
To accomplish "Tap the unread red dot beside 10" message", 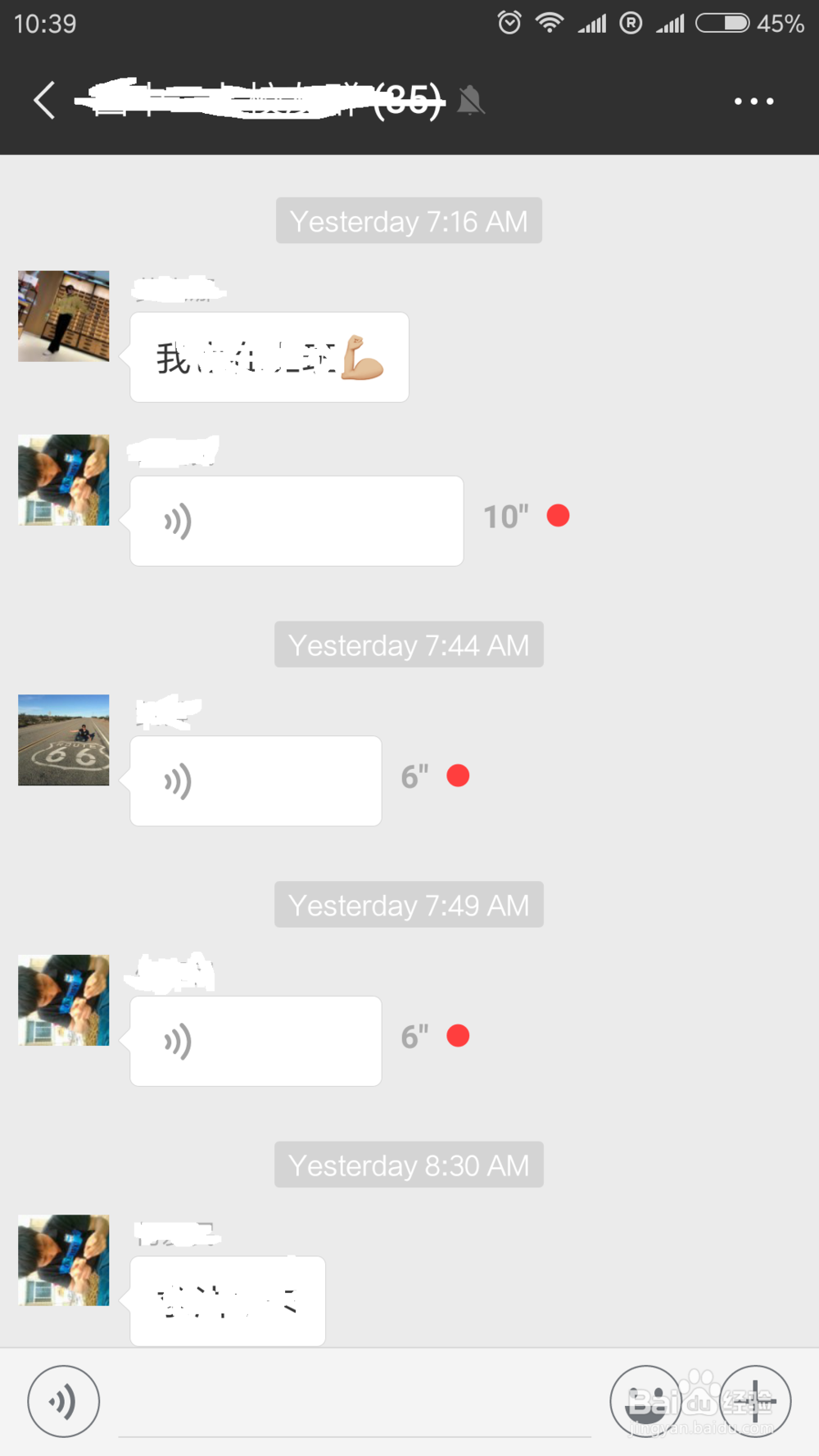I will click(559, 516).
